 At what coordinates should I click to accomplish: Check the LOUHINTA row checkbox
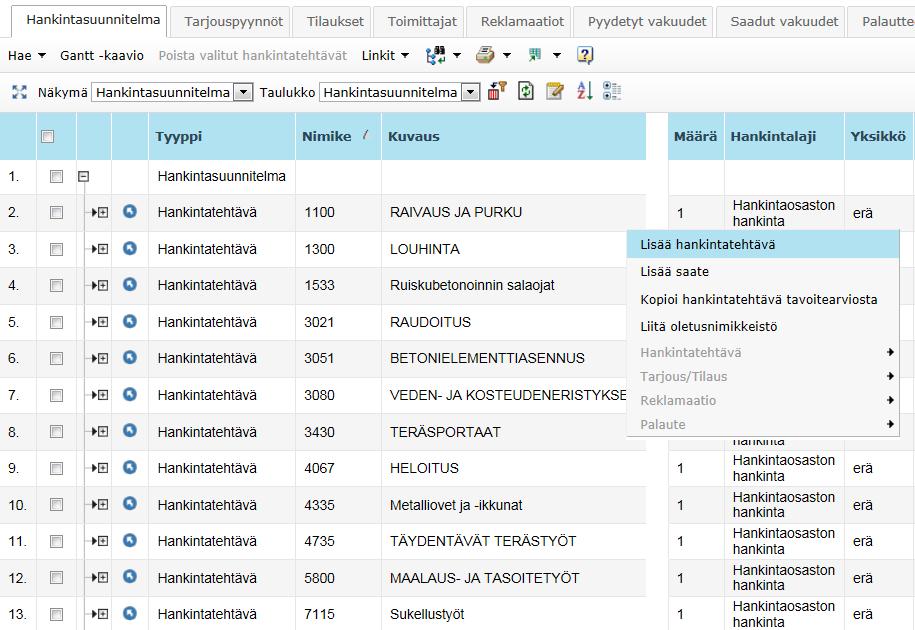pyautogui.click(x=57, y=250)
